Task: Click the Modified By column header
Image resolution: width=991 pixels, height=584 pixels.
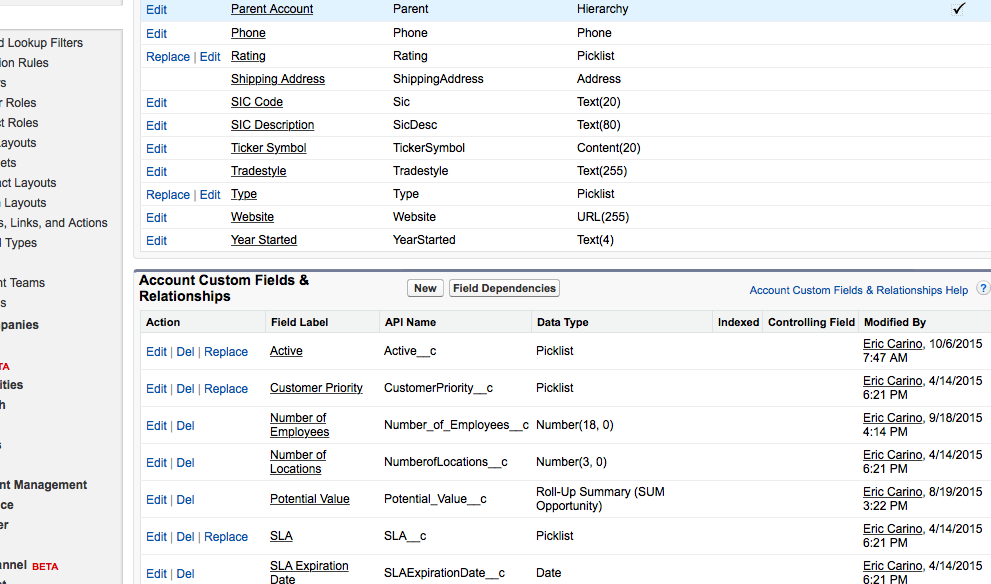Action: pyautogui.click(x=894, y=322)
